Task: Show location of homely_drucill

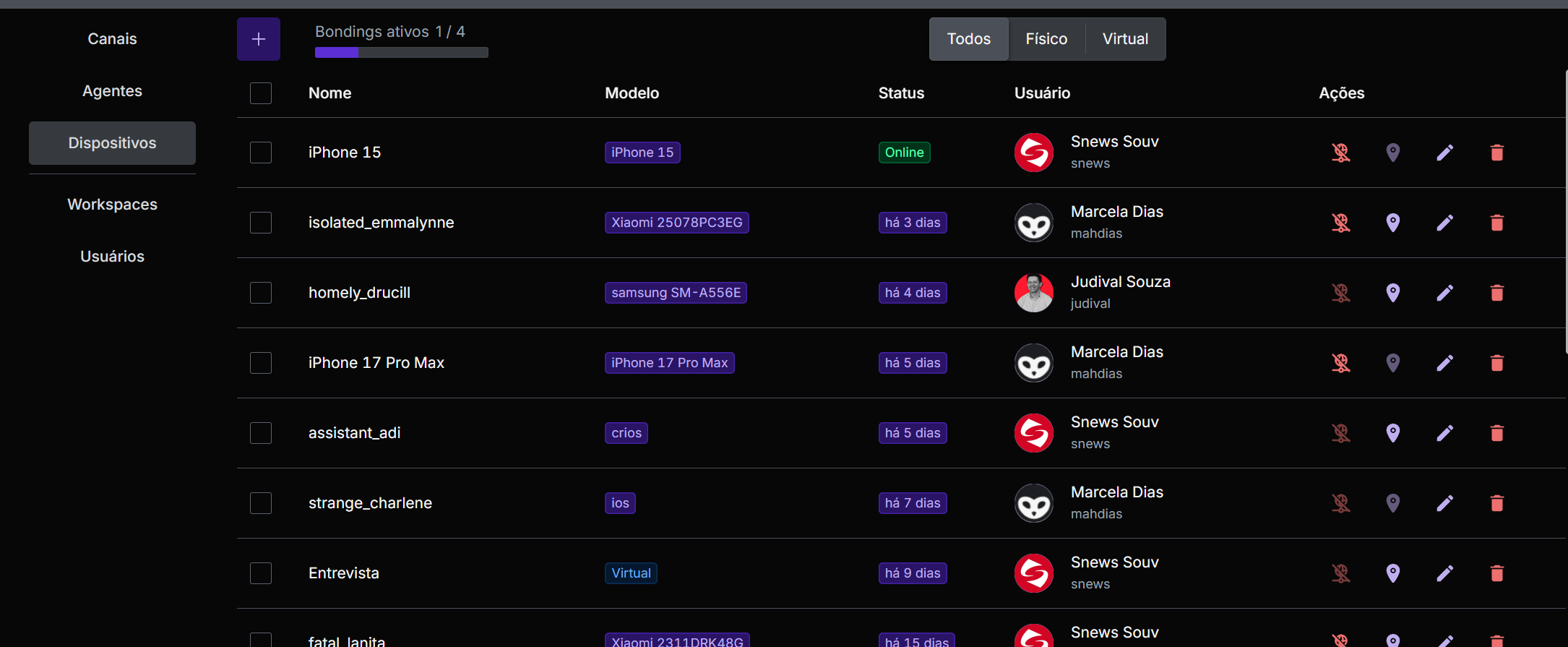Action: click(1393, 293)
